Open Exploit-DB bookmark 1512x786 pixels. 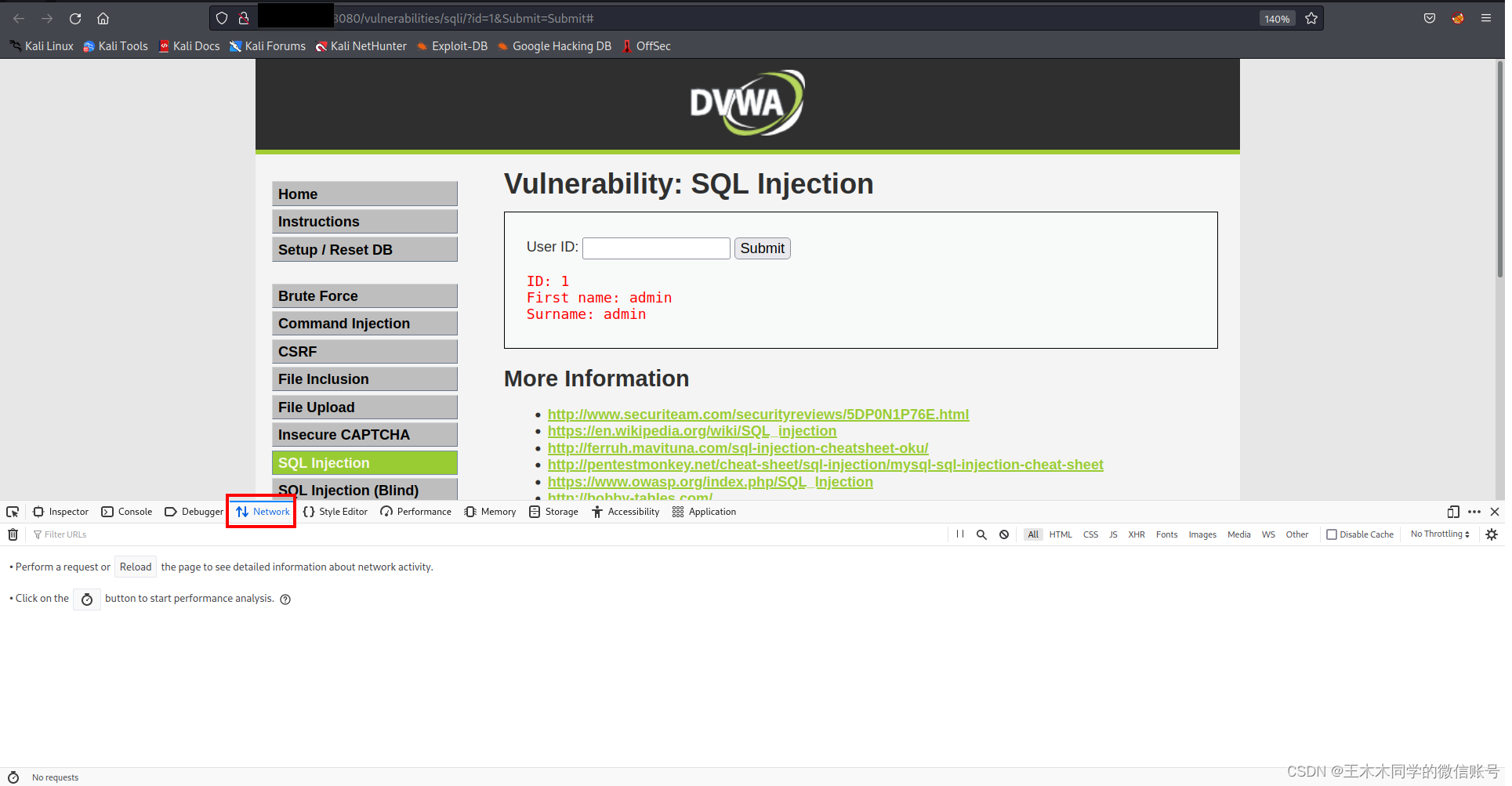[451, 46]
